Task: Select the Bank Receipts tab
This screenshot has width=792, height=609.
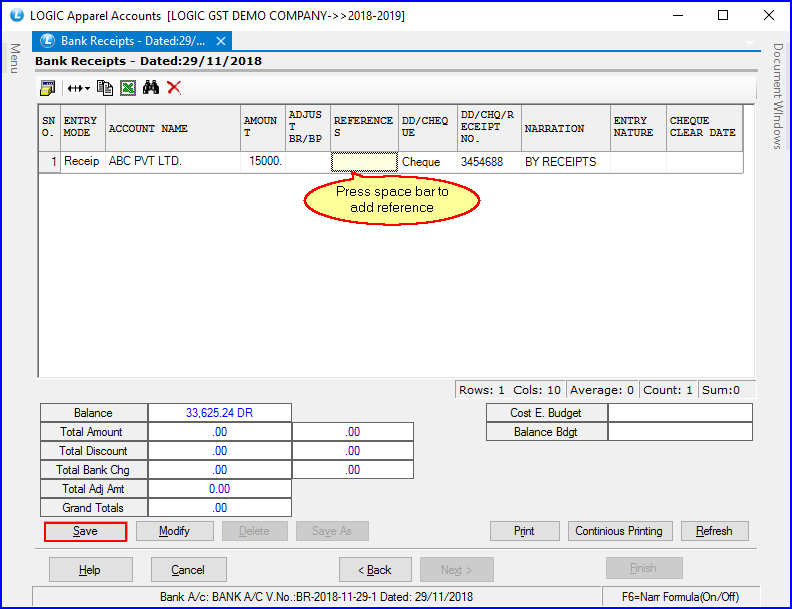Action: [132, 41]
